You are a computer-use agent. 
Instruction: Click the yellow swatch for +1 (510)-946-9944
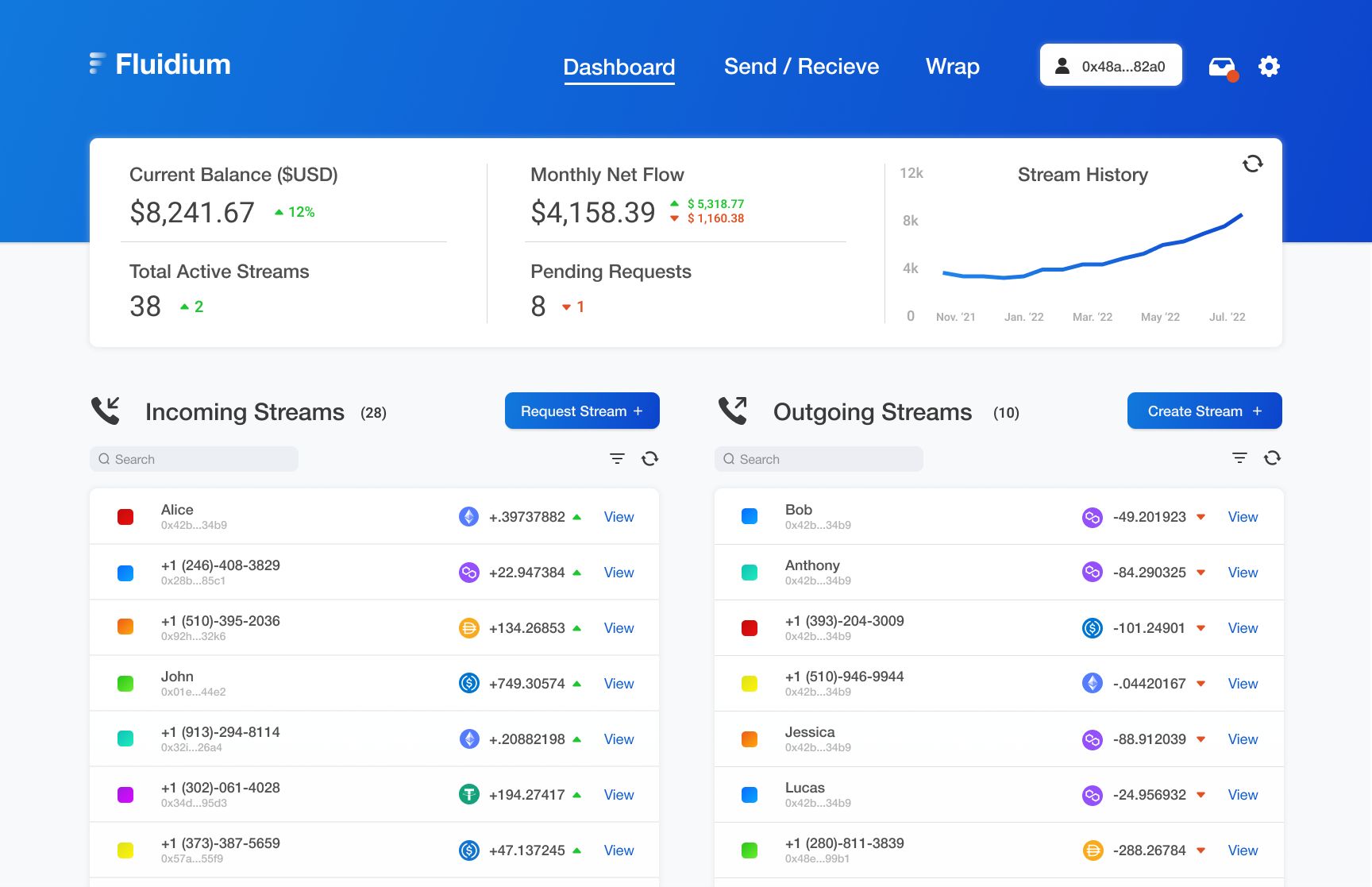[x=750, y=684]
